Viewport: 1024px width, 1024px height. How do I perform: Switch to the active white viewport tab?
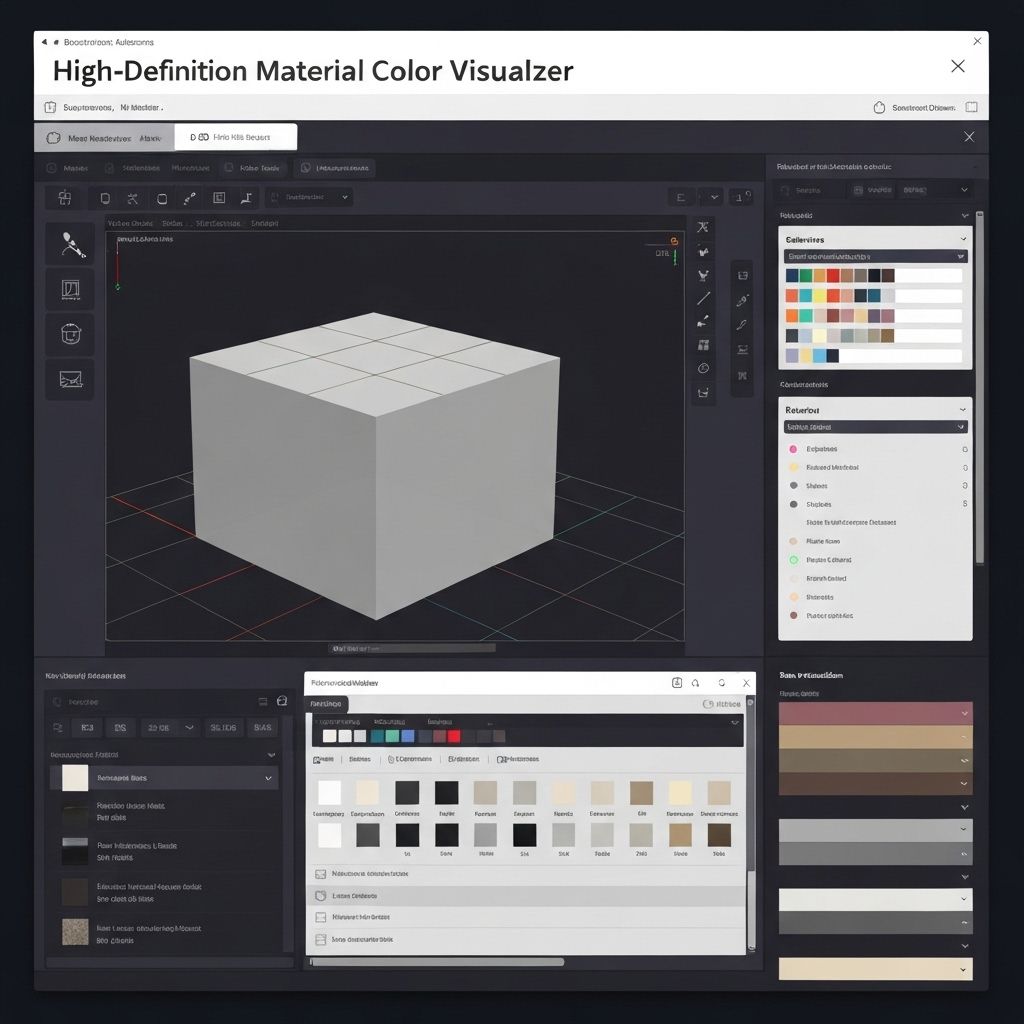pos(235,137)
